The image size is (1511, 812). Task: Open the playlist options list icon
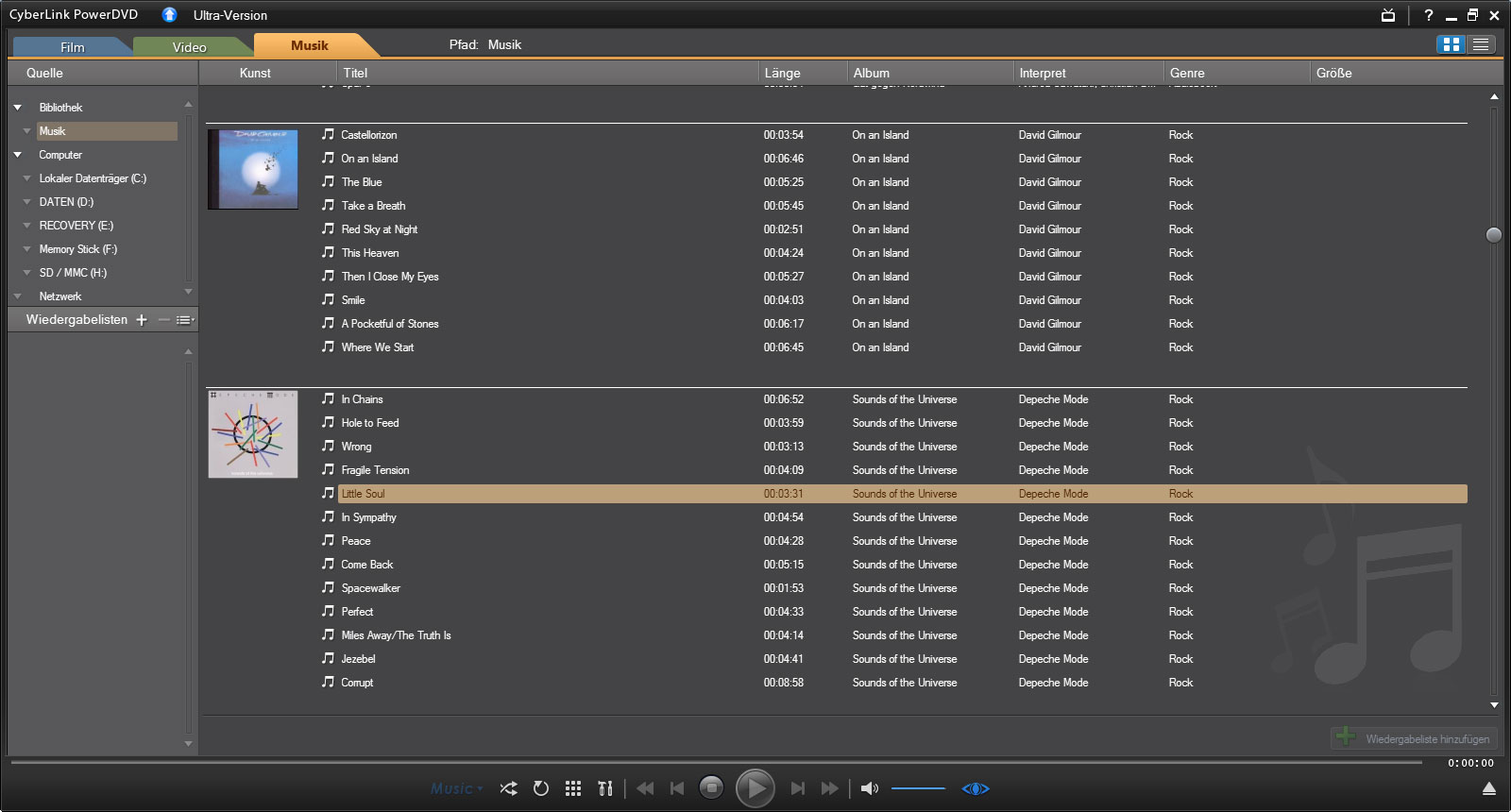coord(185,320)
